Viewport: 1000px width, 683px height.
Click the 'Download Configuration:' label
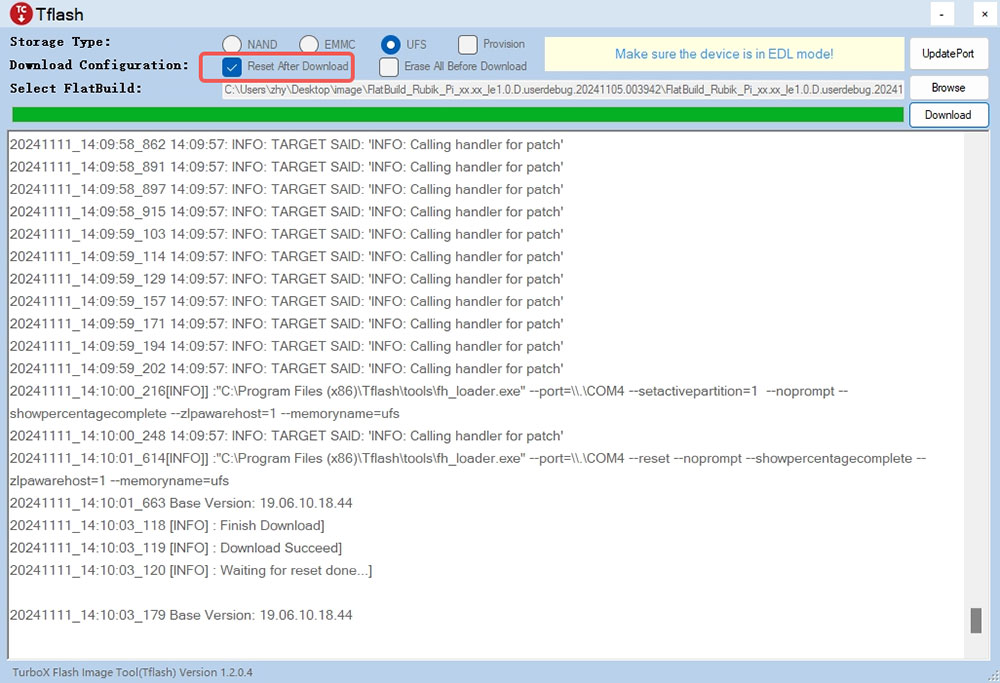point(99,65)
